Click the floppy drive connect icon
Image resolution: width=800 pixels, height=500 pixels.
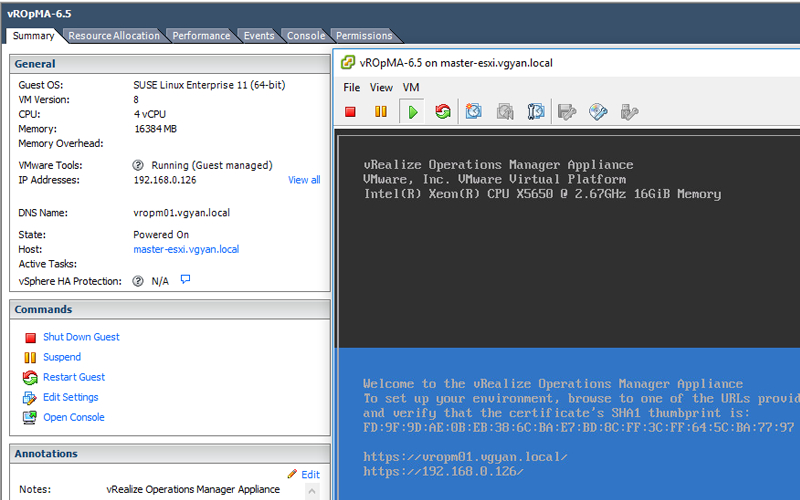pos(567,112)
